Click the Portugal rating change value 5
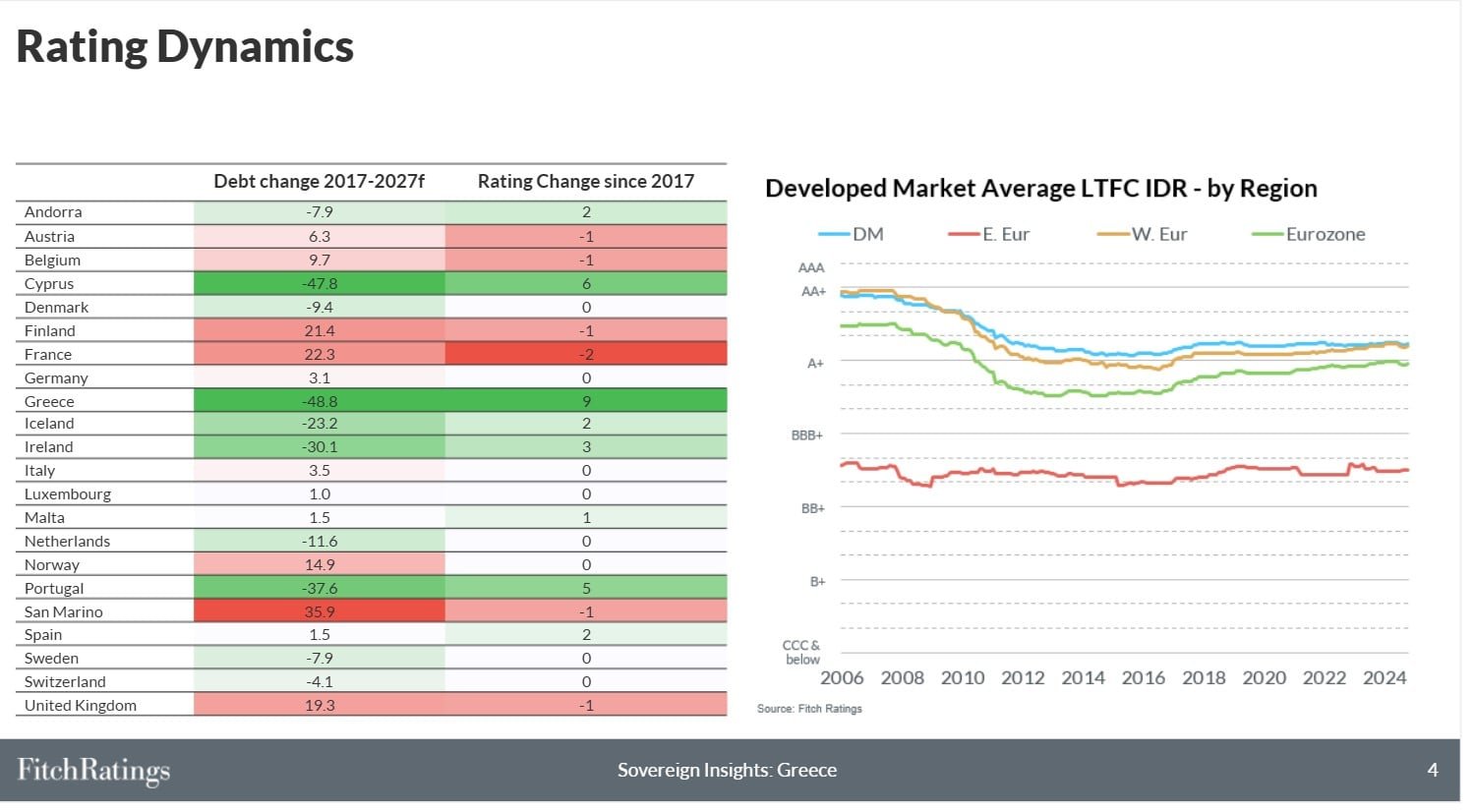 click(586, 588)
